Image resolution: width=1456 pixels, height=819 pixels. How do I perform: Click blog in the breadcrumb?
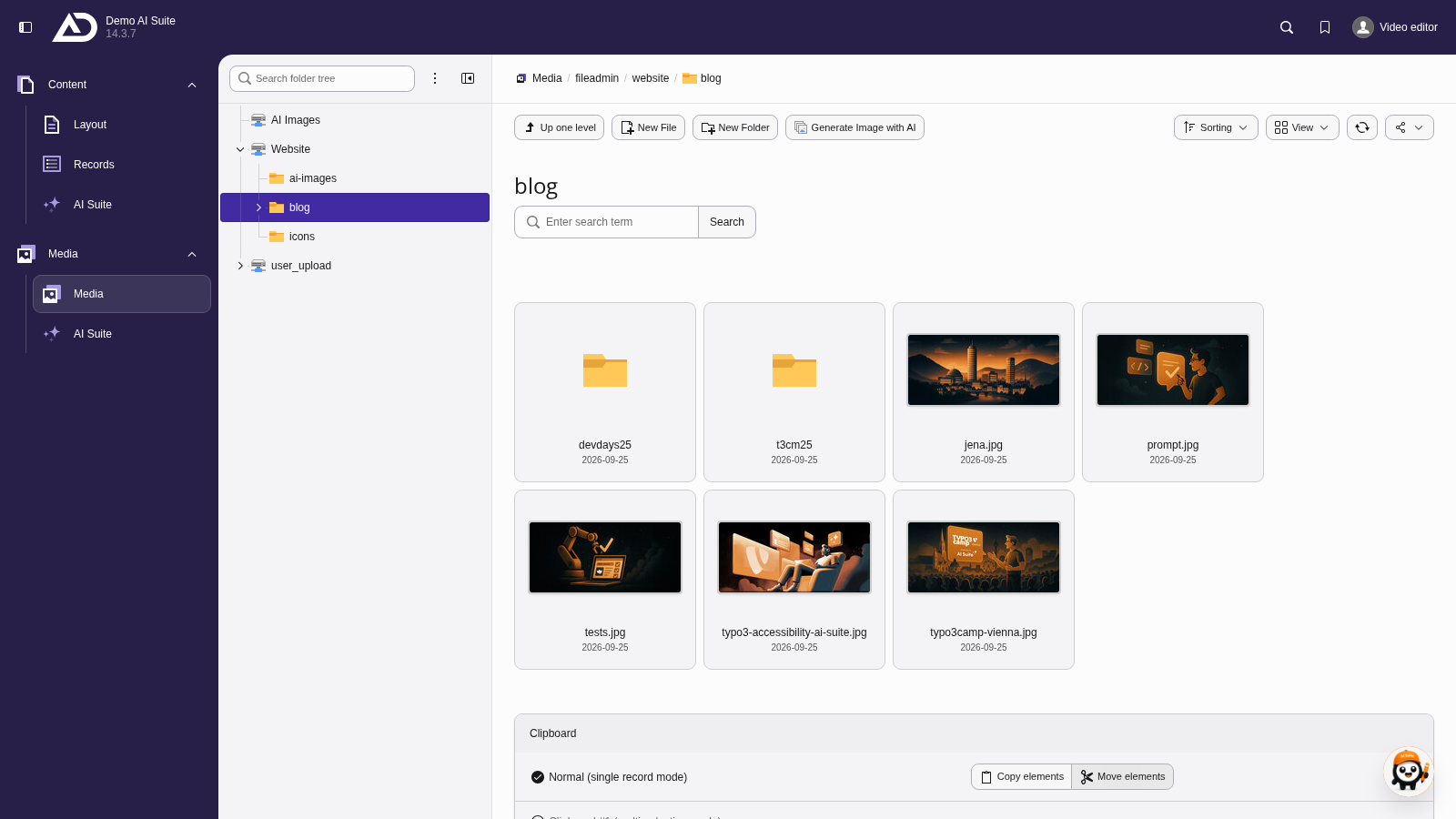coord(711,78)
